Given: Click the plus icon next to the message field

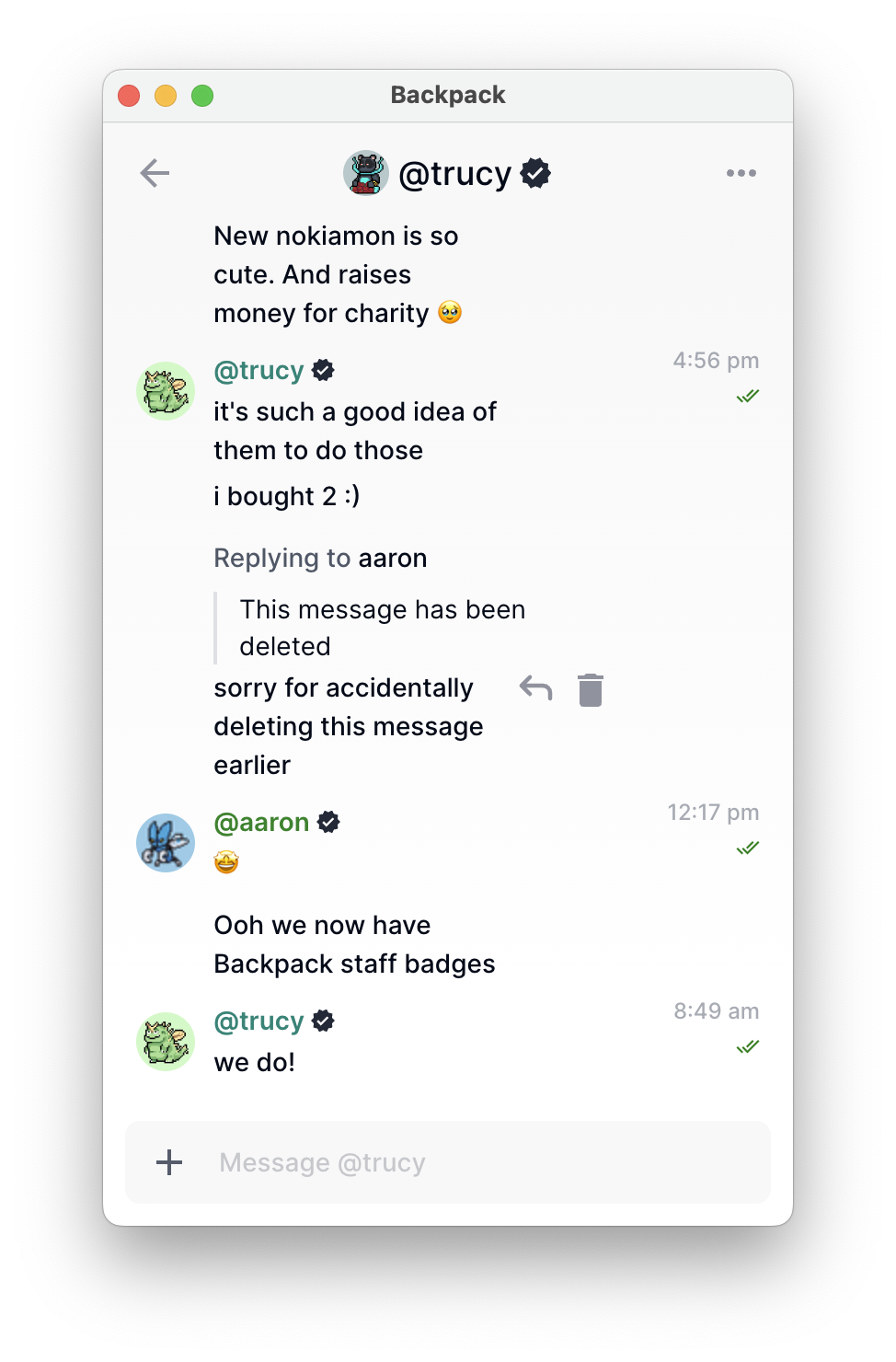Looking at the screenshot, I should (169, 1162).
